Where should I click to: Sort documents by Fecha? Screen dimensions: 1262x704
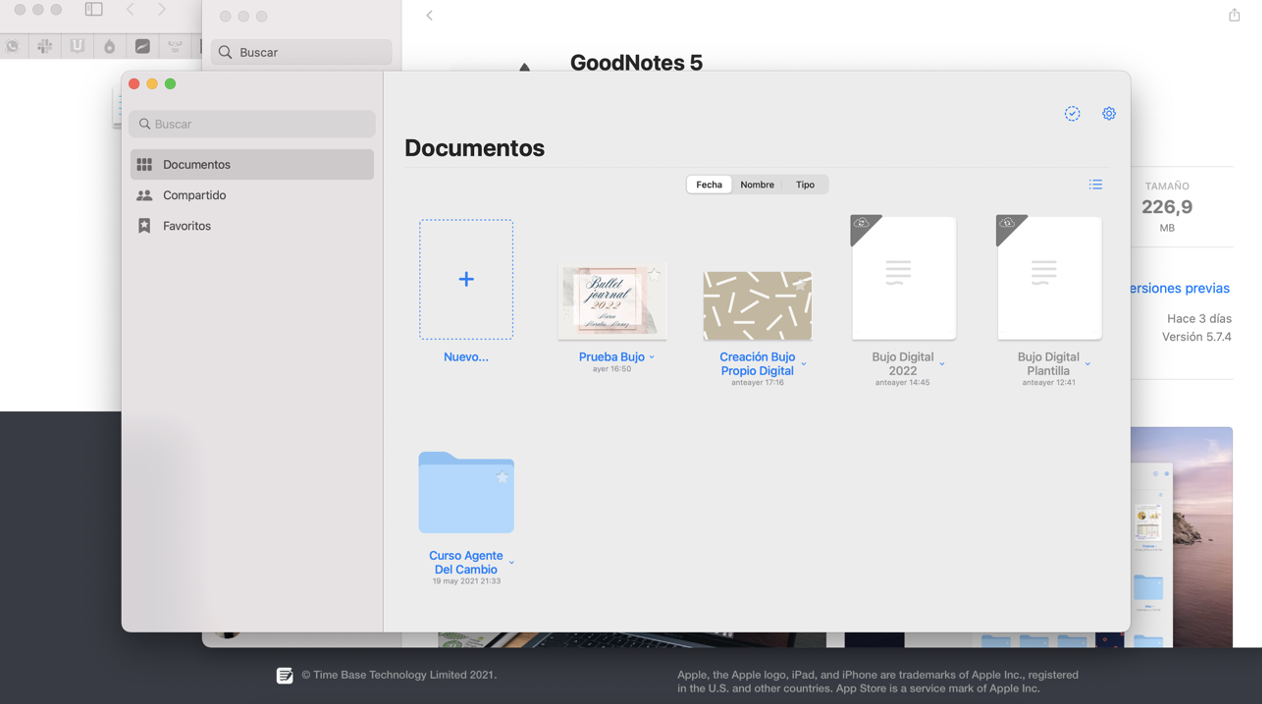click(709, 185)
